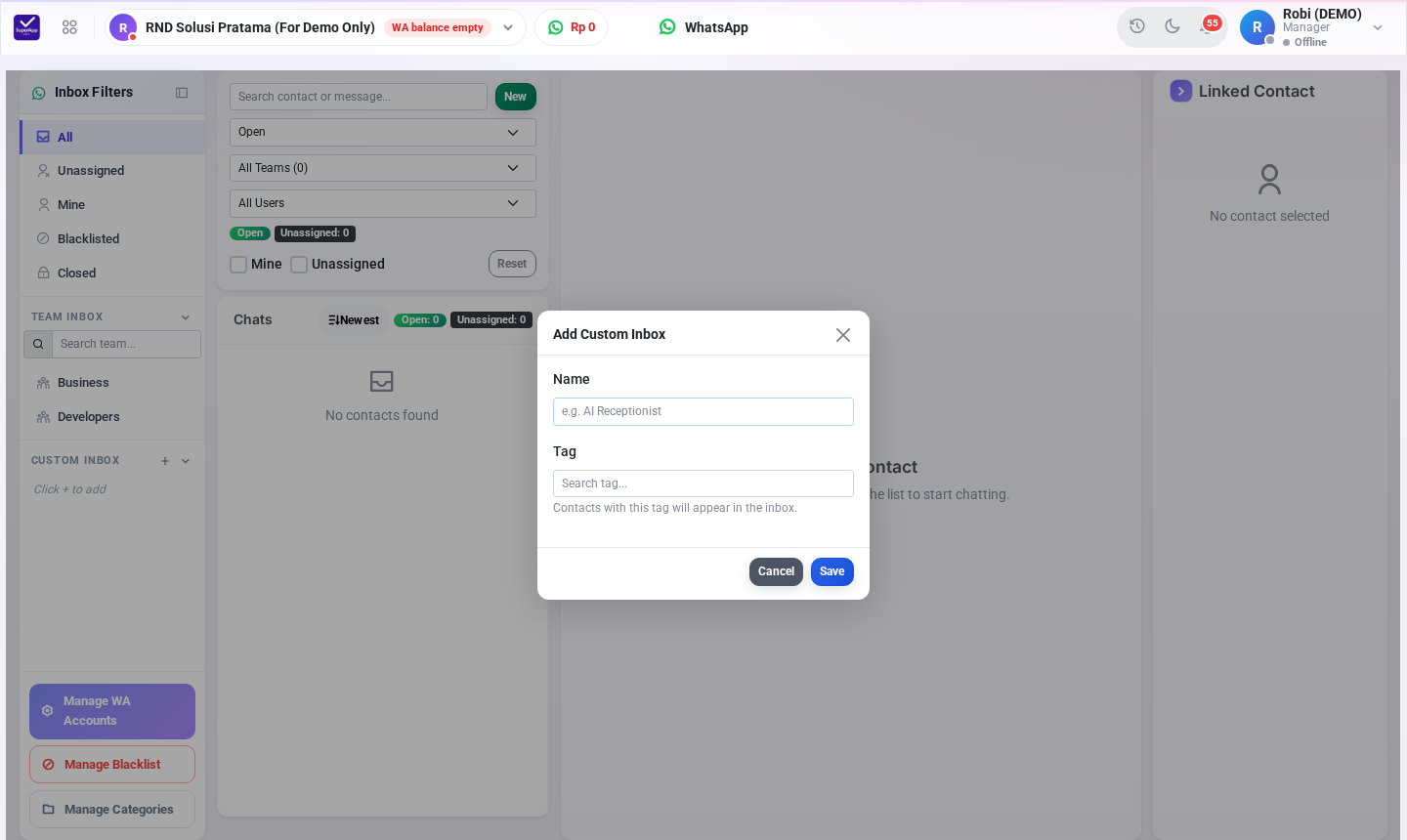Open Manage Categories button
The height and width of the screenshot is (840, 1407).
(112, 810)
